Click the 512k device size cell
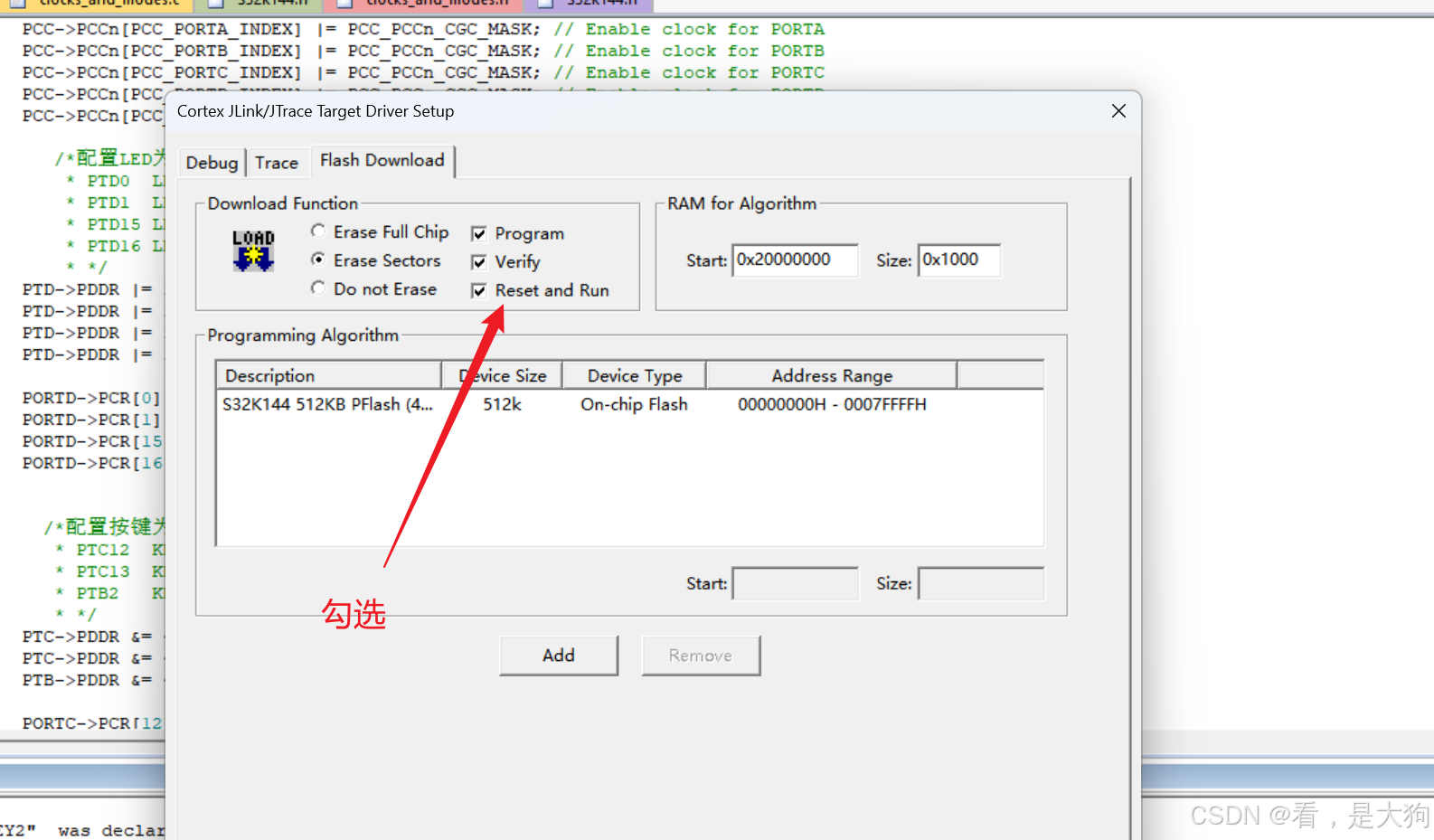This screenshot has width=1434, height=840. (x=502, y=404)
